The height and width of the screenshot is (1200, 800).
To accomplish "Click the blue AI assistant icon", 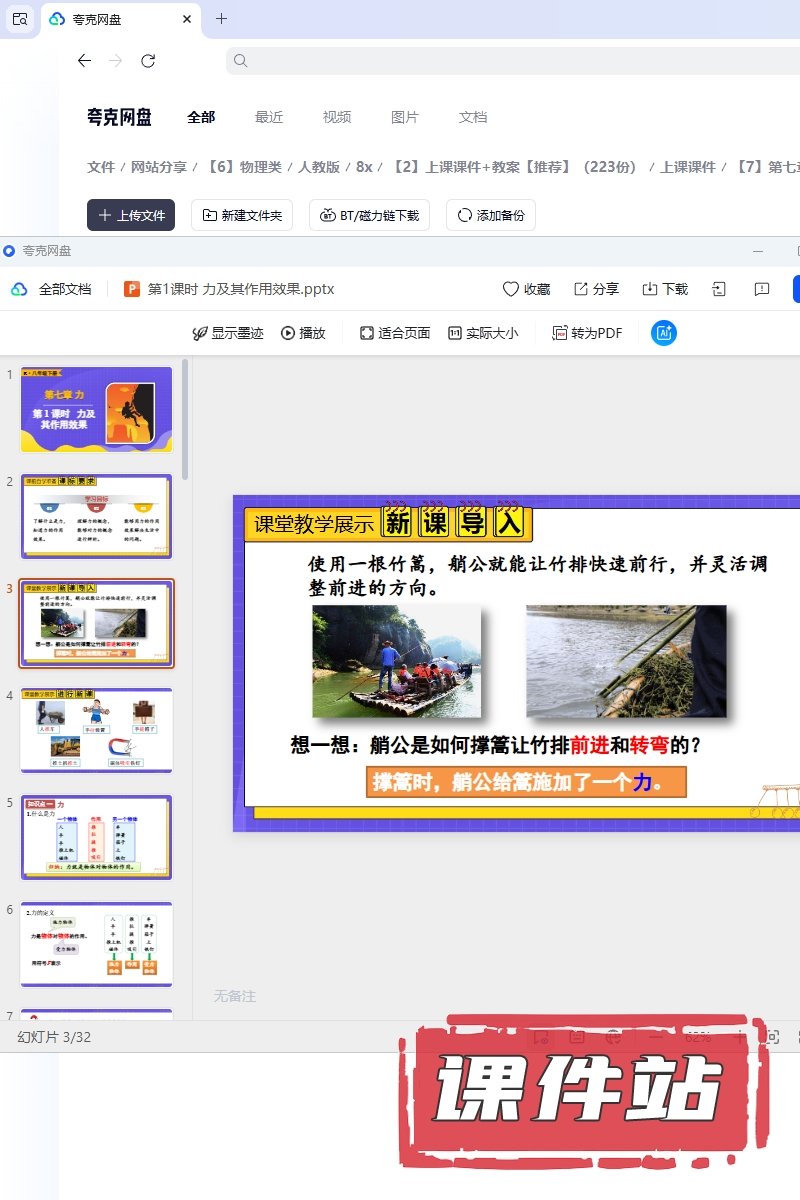I will [664, 333].
